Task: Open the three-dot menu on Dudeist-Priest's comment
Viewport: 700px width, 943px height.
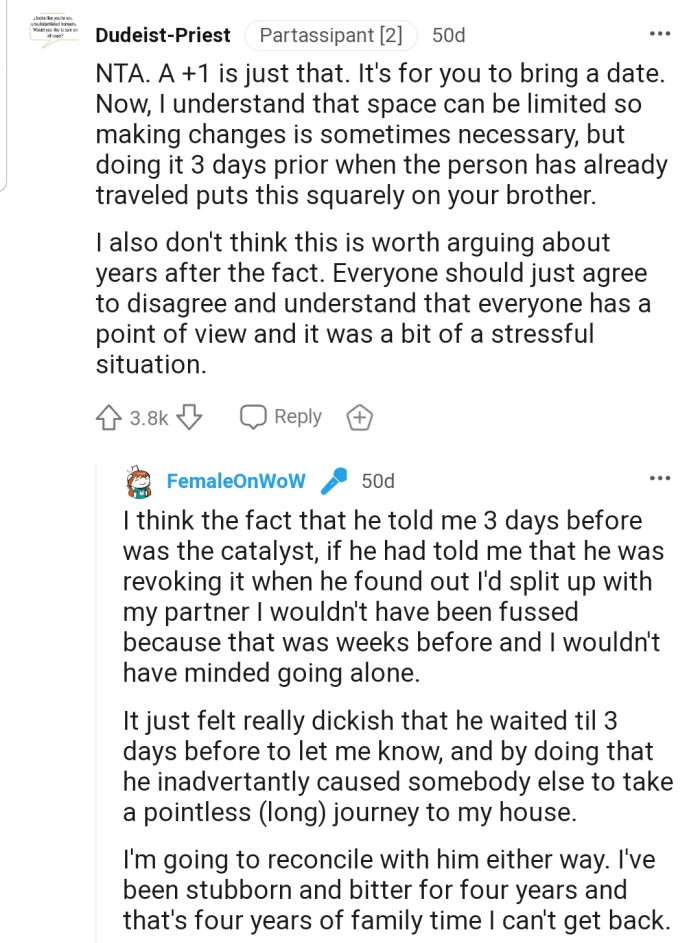Action: 660,34
